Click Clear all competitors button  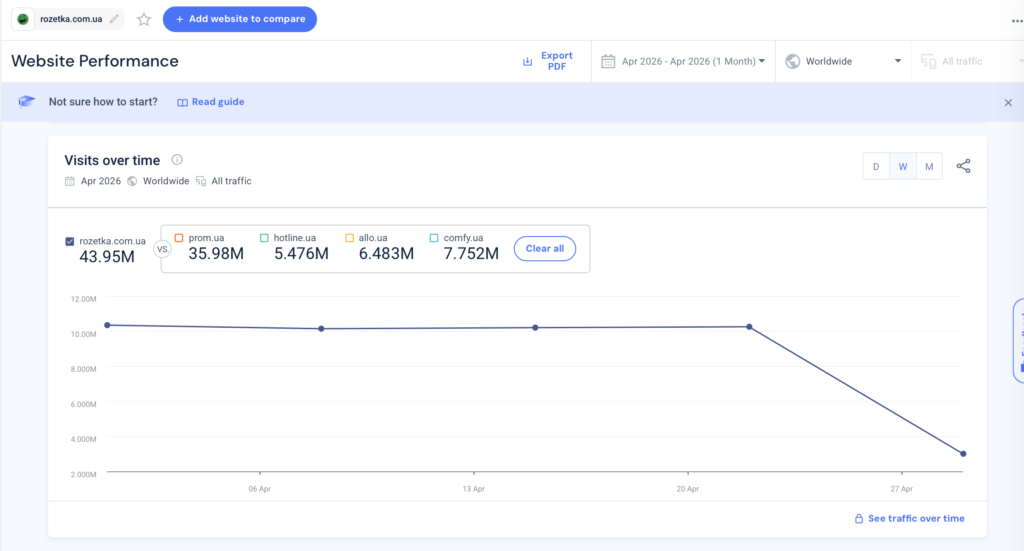click(x=545, y=249)
